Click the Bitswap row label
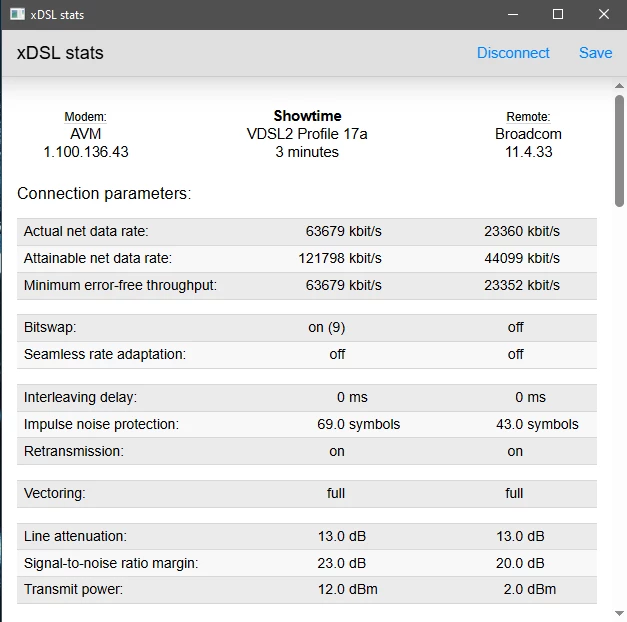The image size is (627, 622). point(50,327)
